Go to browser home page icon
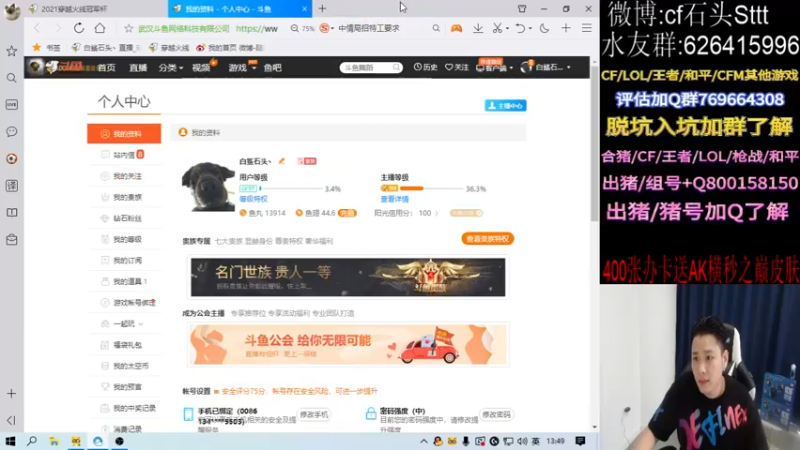 click(x=100, y=28)
